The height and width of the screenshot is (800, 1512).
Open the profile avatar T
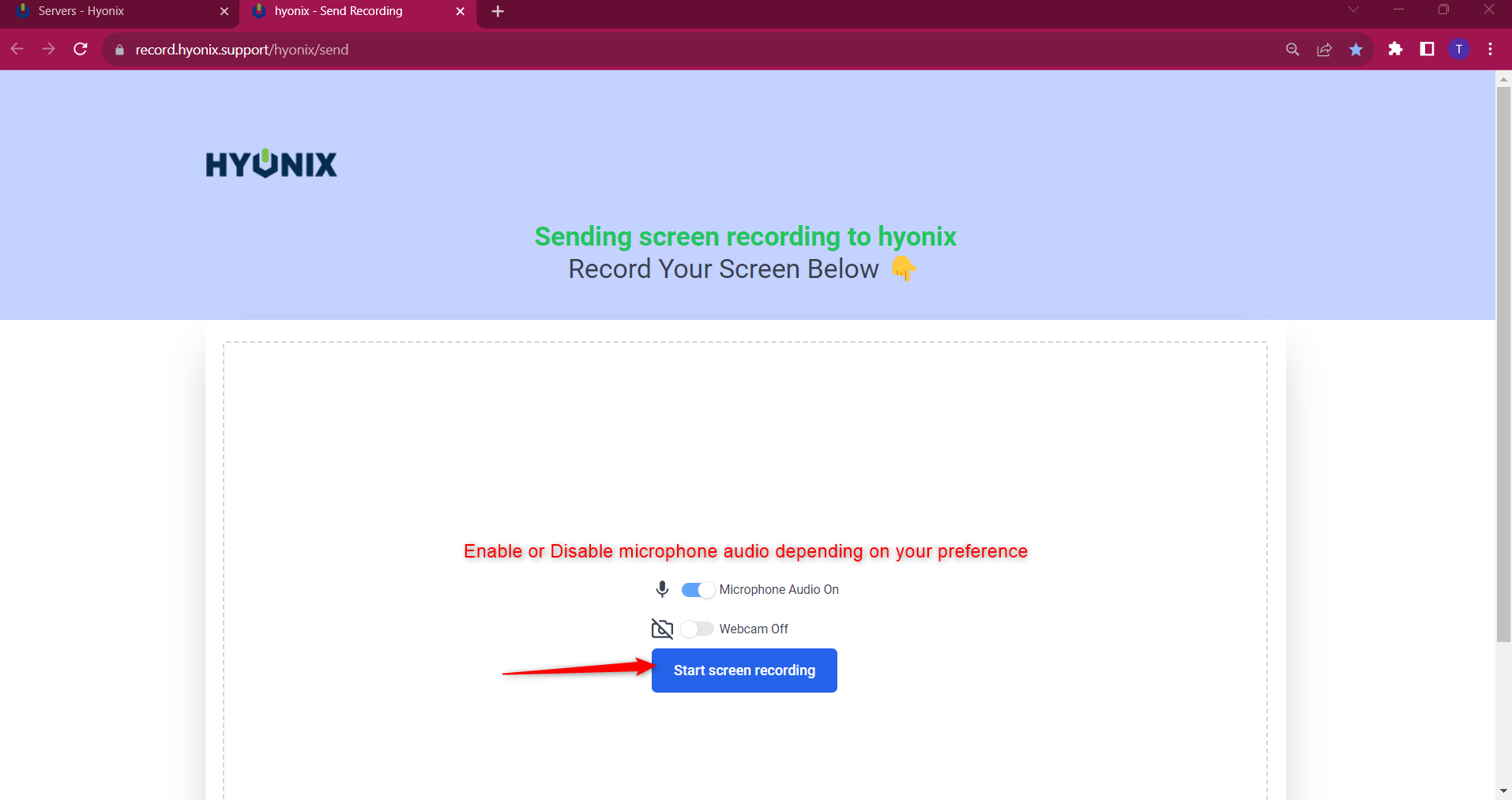[x=1458, y=49]
